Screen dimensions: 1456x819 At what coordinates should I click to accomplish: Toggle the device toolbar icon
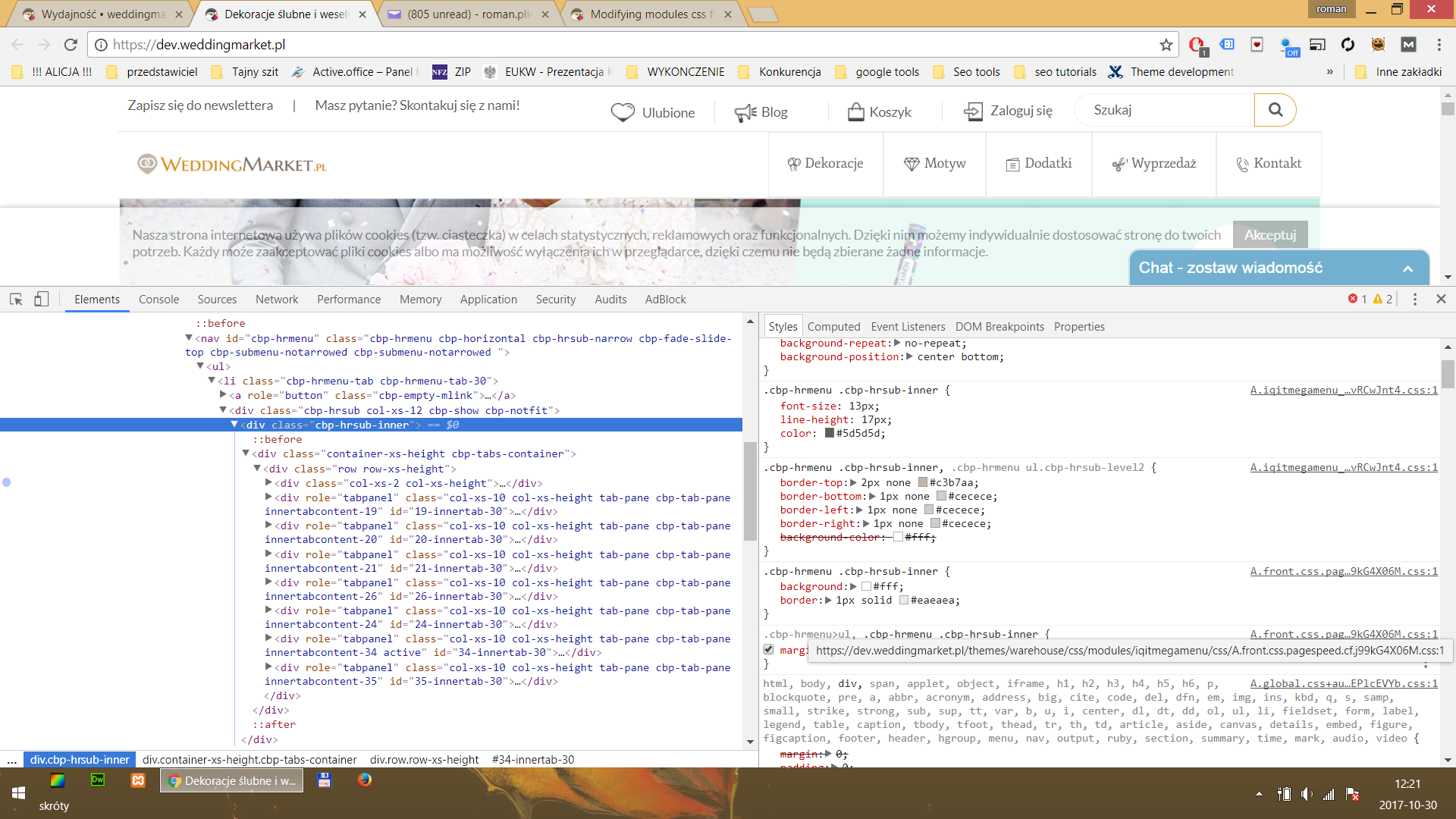(42, 300)
